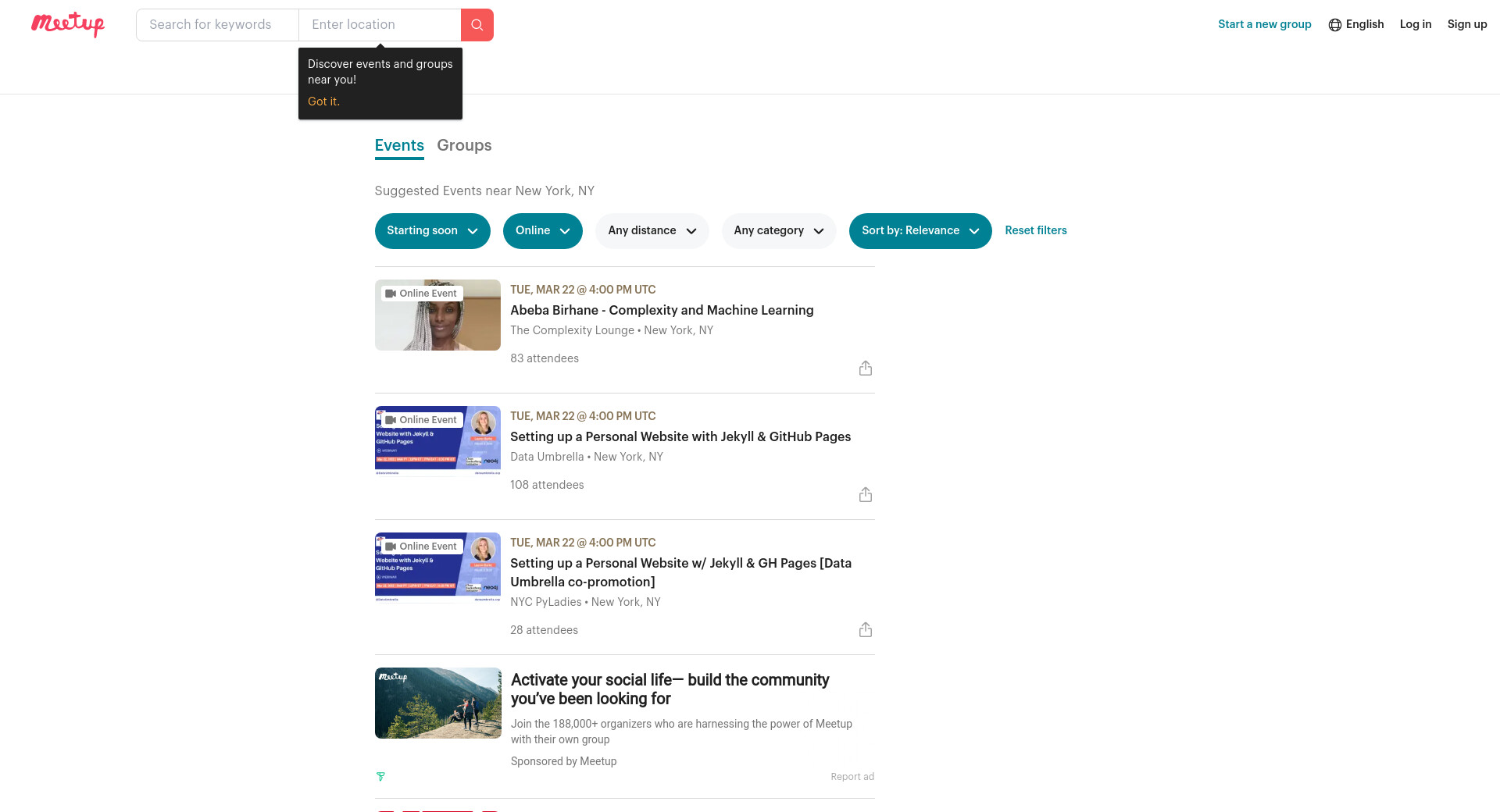Expand the Any distance filter

click(x=652, y=231)
